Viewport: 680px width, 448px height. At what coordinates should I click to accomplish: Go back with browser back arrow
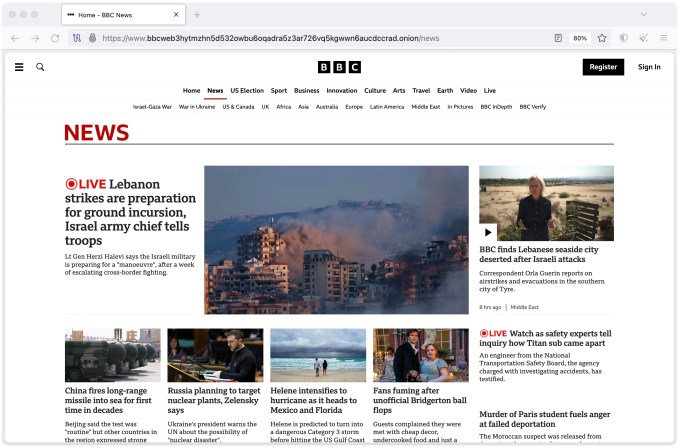pyautogui.click(x=15, y=38)
